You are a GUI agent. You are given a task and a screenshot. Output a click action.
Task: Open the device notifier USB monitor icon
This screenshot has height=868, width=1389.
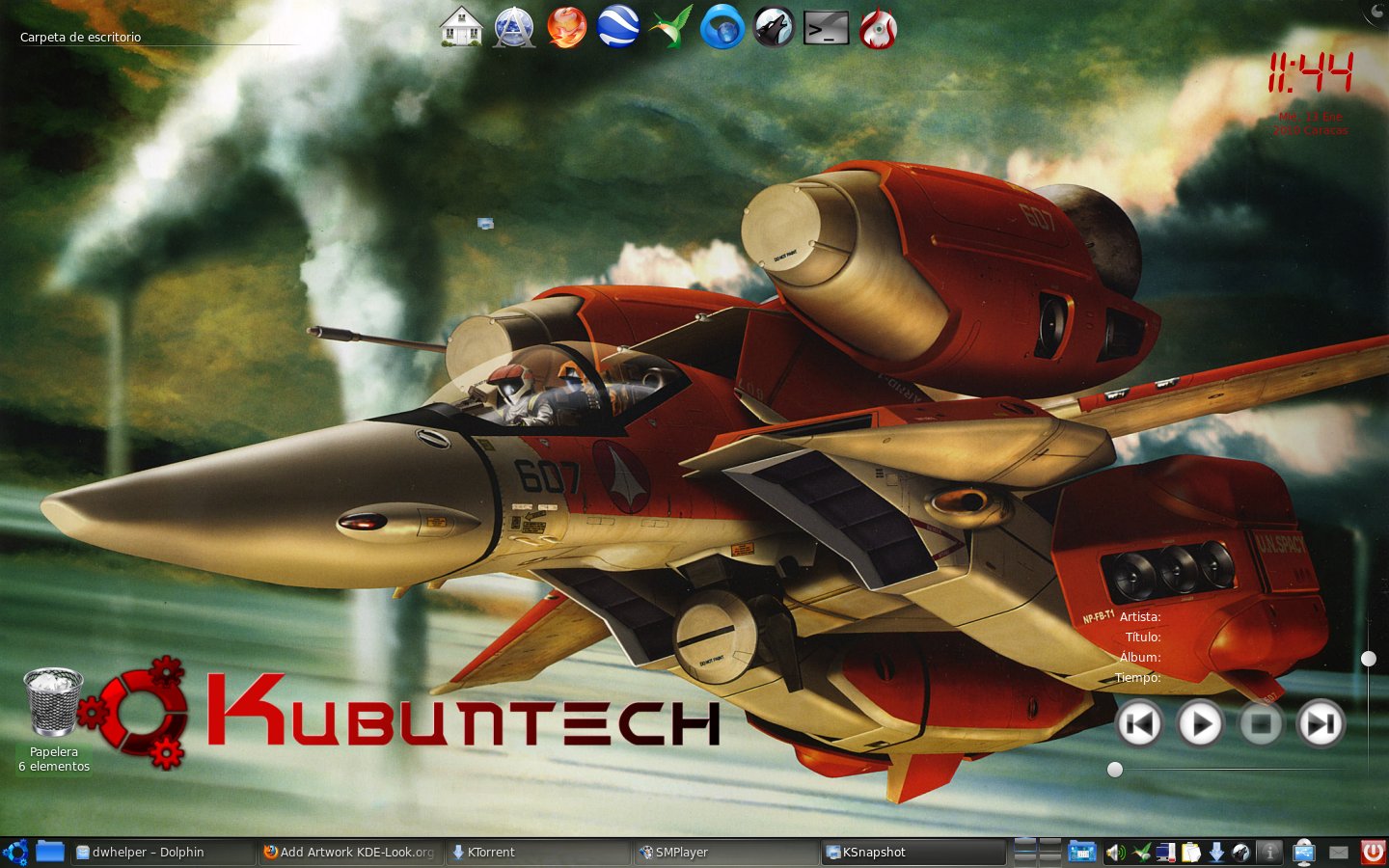coord(1304,853)
